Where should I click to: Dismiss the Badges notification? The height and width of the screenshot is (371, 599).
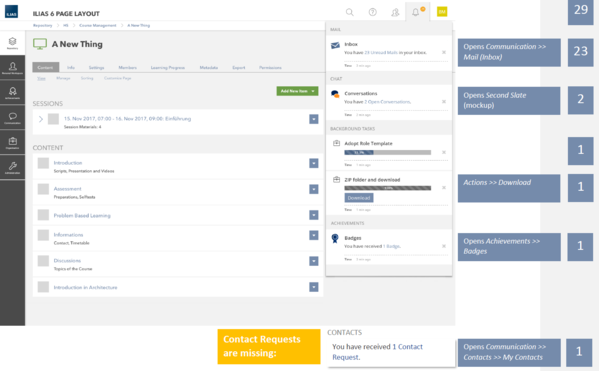tap(444, 246)
